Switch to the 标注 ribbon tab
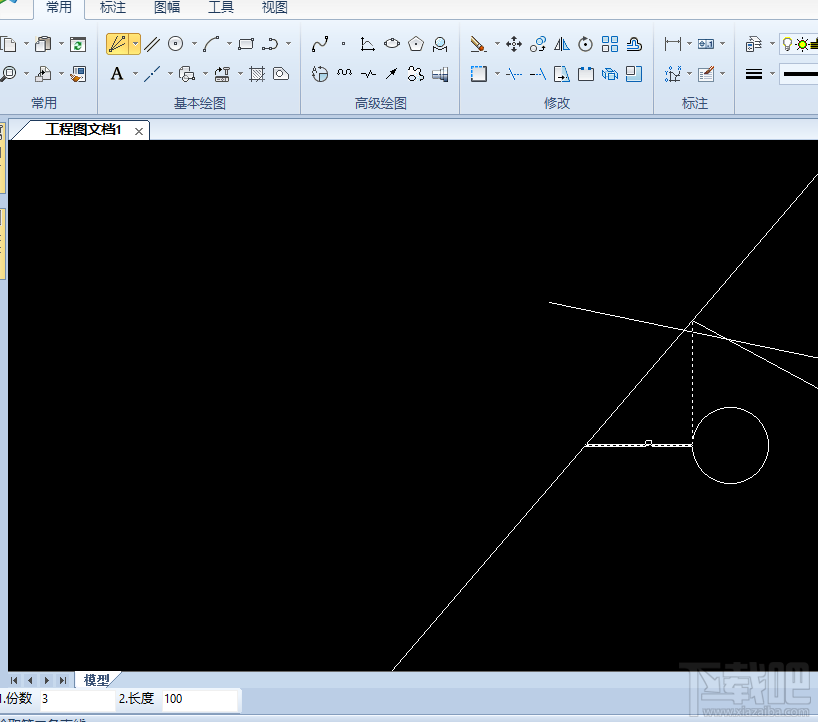 coord(113,8)
